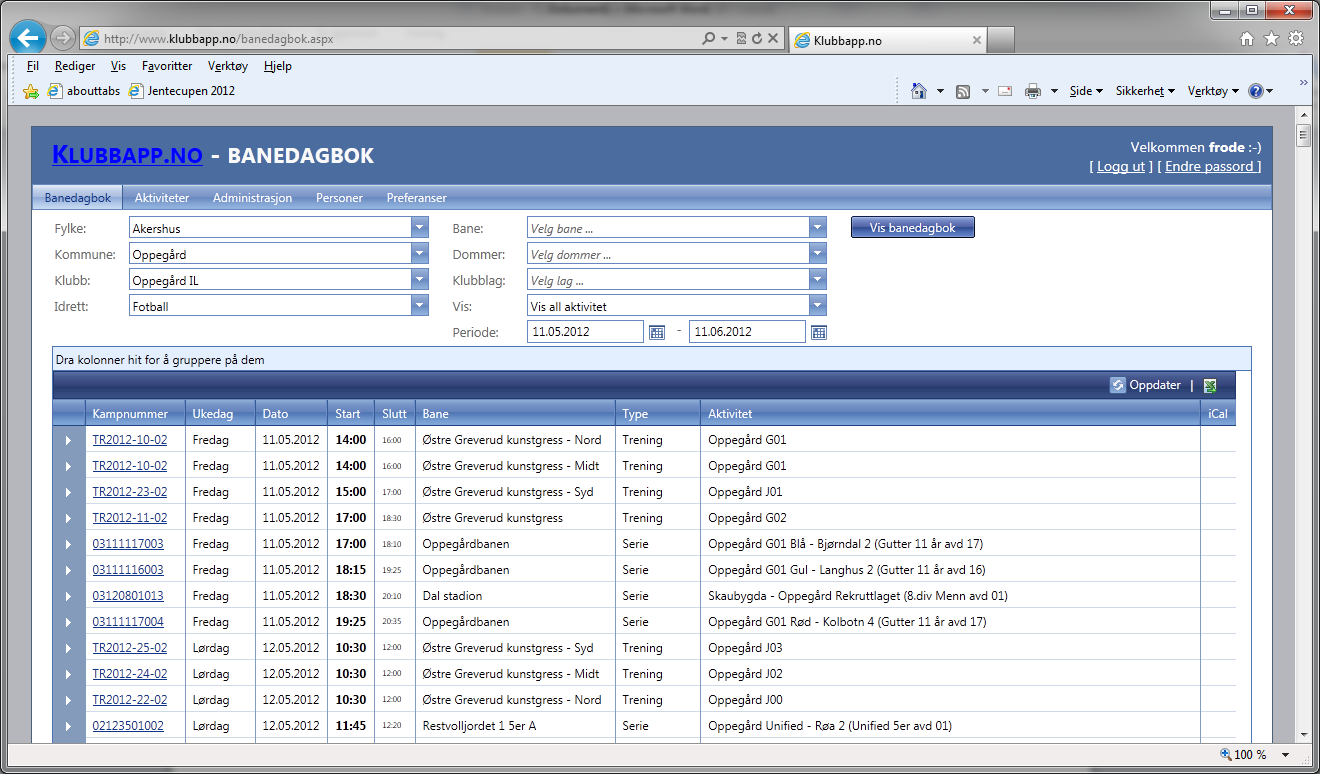Open the Idrett Fotball dropdown

click(x=419, y=306)
